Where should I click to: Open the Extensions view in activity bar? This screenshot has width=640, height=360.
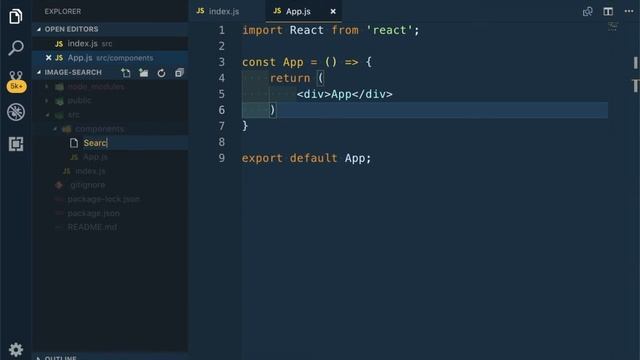click(16, 144)
